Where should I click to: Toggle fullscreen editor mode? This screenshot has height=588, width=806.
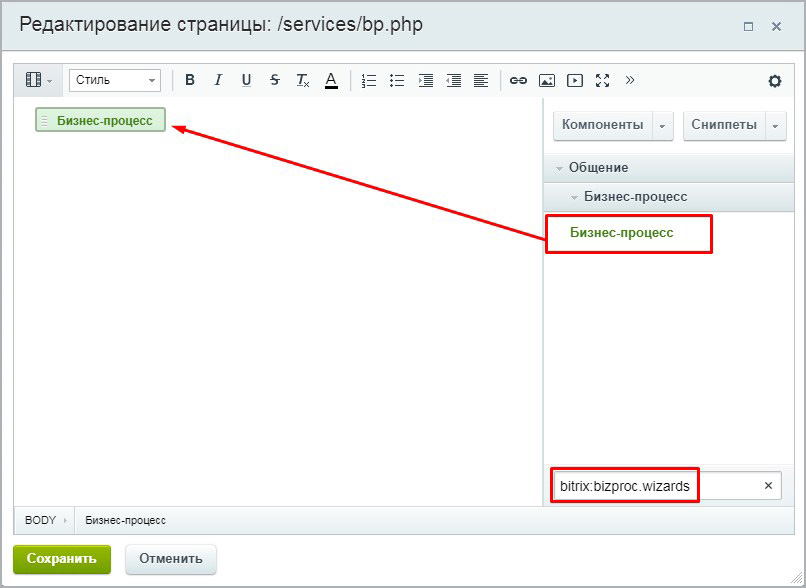[602, 81]
